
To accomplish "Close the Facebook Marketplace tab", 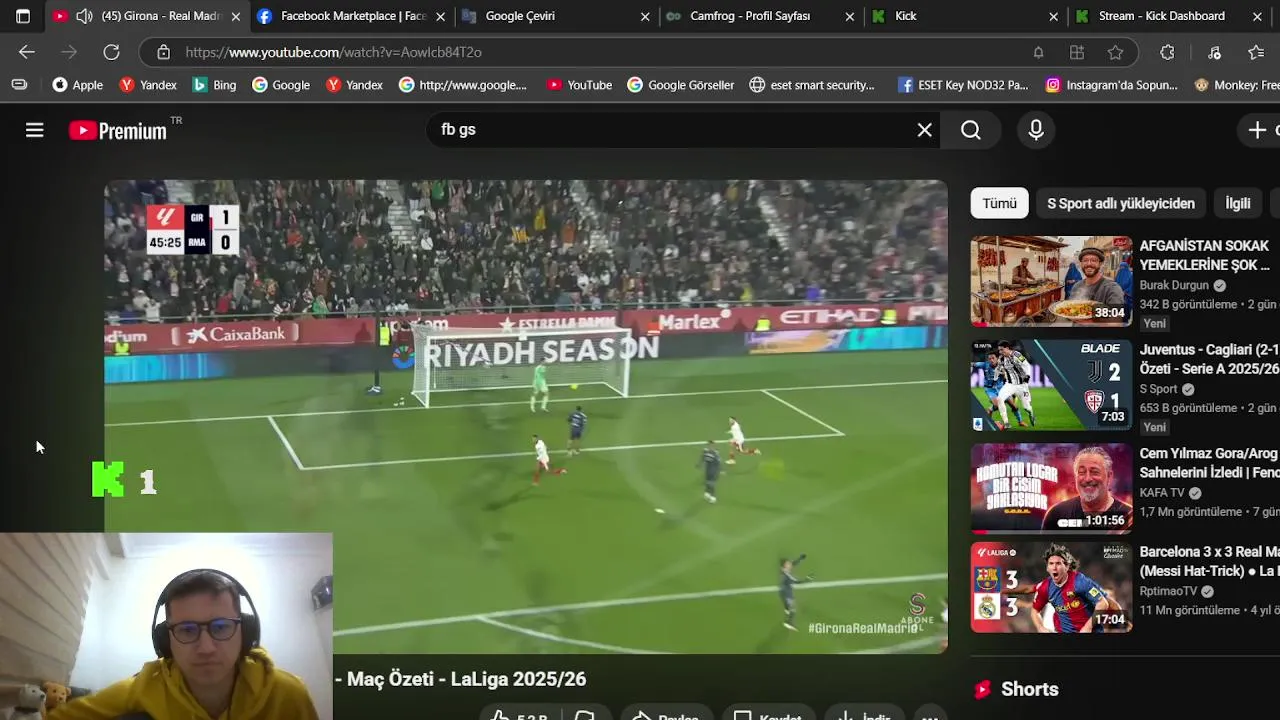I will [x=440, y=16].
